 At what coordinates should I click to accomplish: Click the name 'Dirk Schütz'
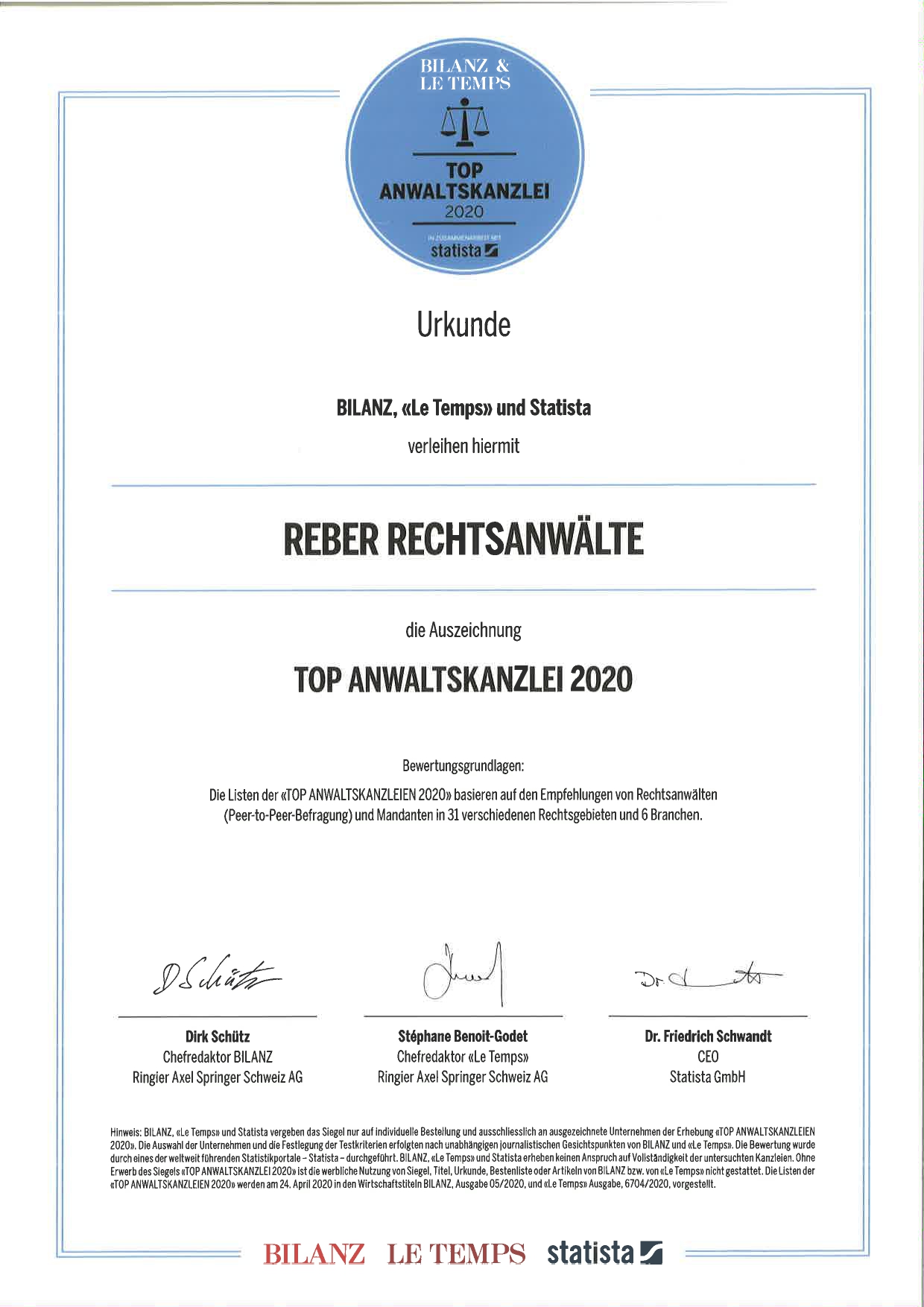pyautogui.click(x=218, y=1037)
